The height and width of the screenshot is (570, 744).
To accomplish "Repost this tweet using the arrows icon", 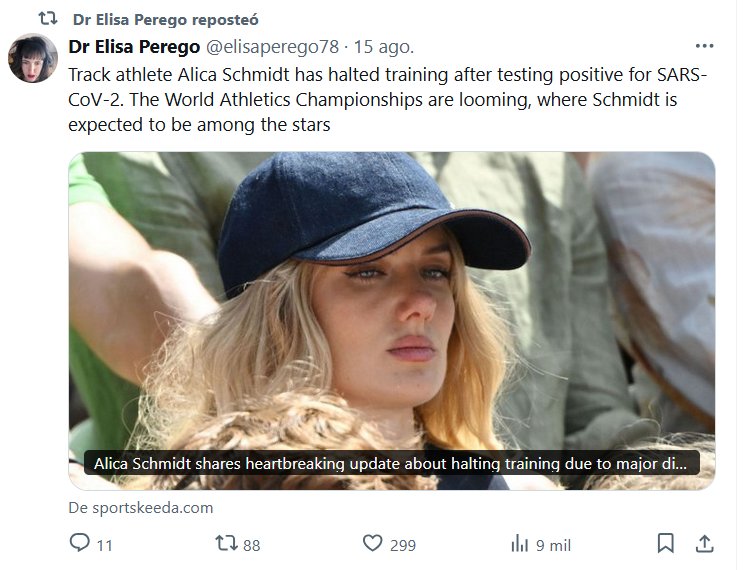I will pyautogui.click(x=226, y=543).
